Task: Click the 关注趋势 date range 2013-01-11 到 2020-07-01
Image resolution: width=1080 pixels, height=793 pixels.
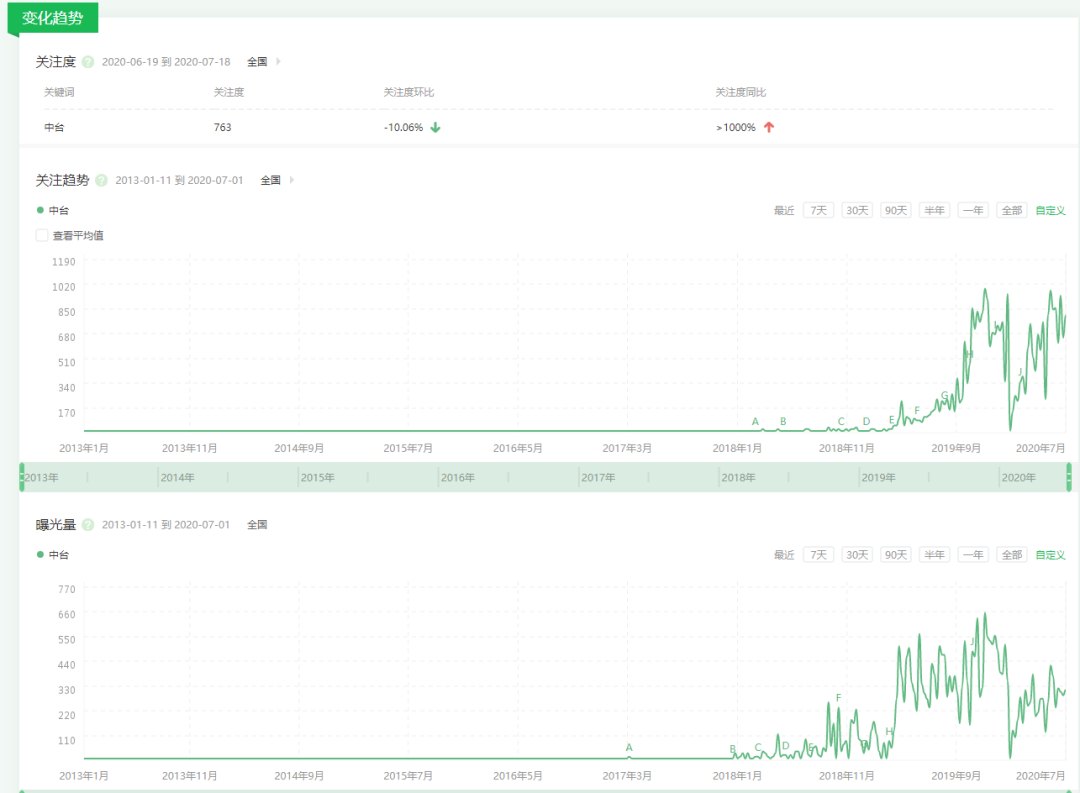Action: (179, 181)
